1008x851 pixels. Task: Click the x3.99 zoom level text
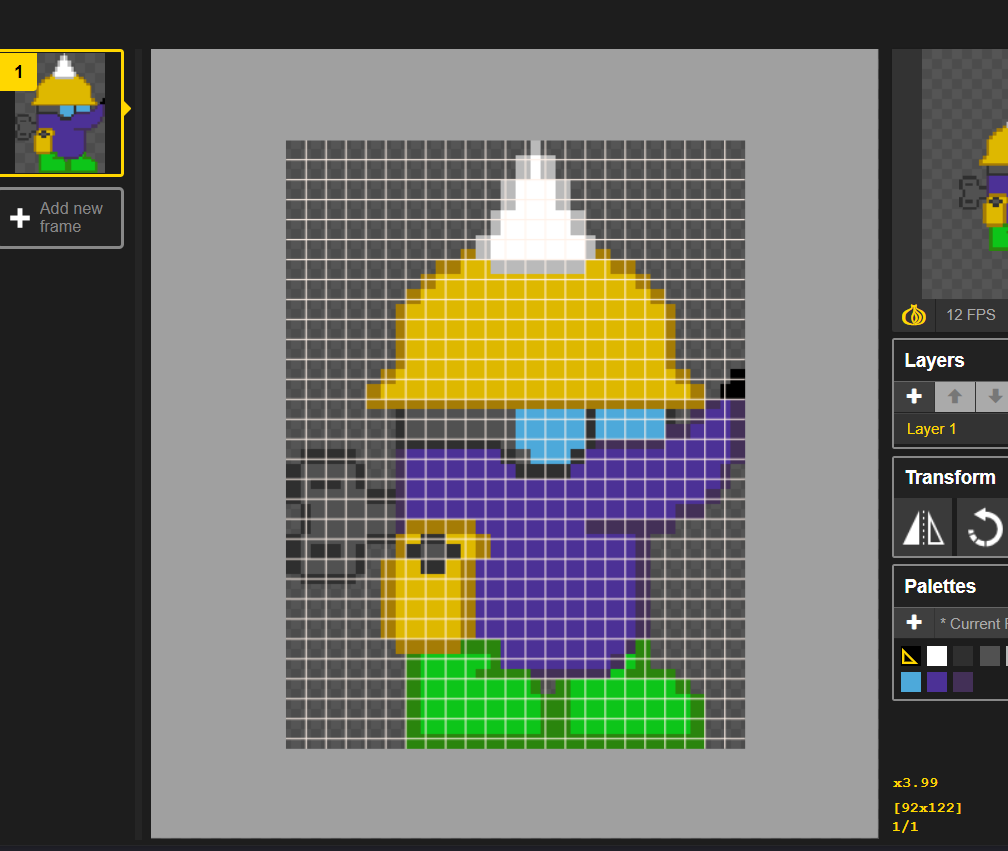coord(915,783)
